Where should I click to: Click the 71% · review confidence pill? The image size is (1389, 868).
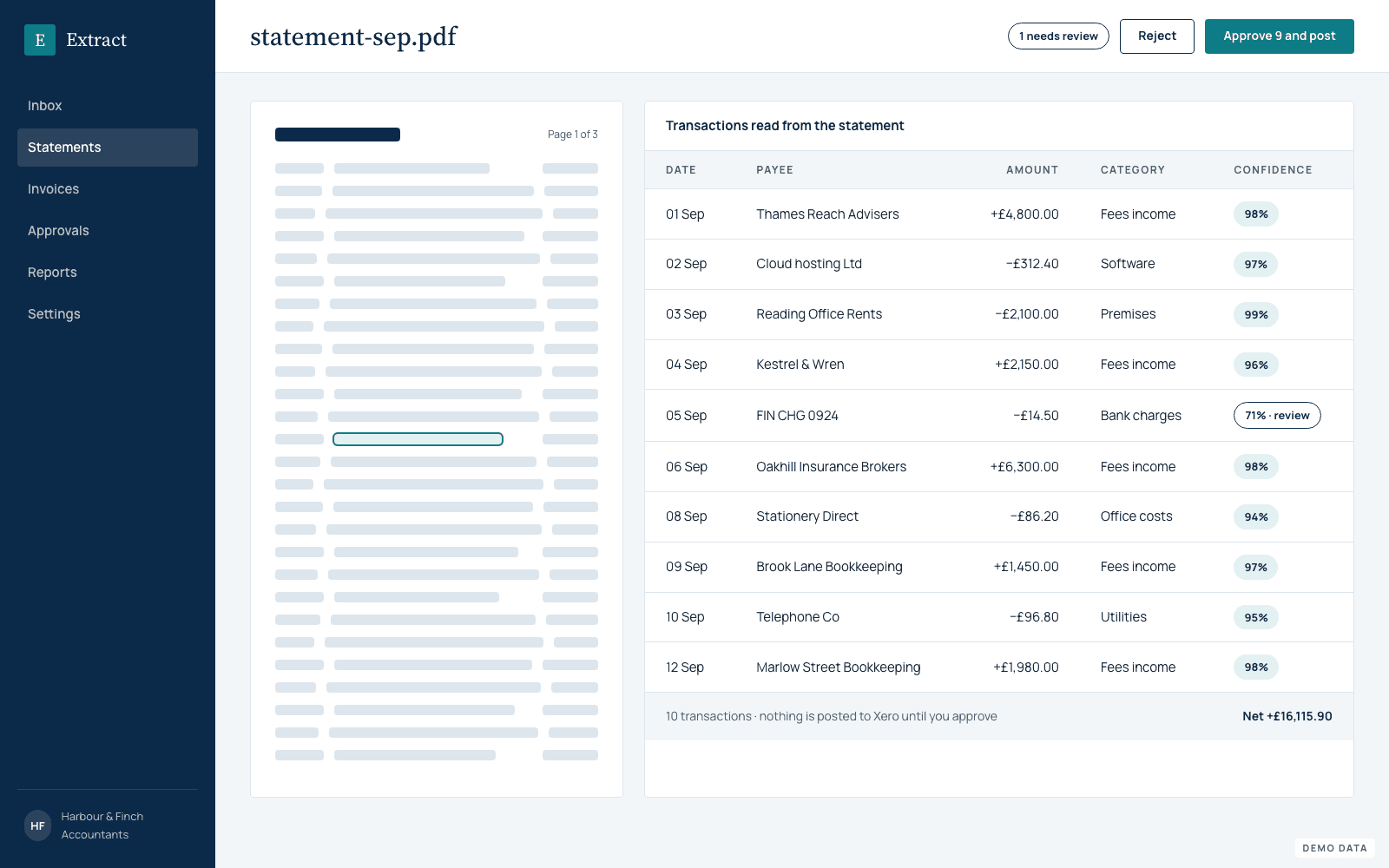tap(1277, 416)
